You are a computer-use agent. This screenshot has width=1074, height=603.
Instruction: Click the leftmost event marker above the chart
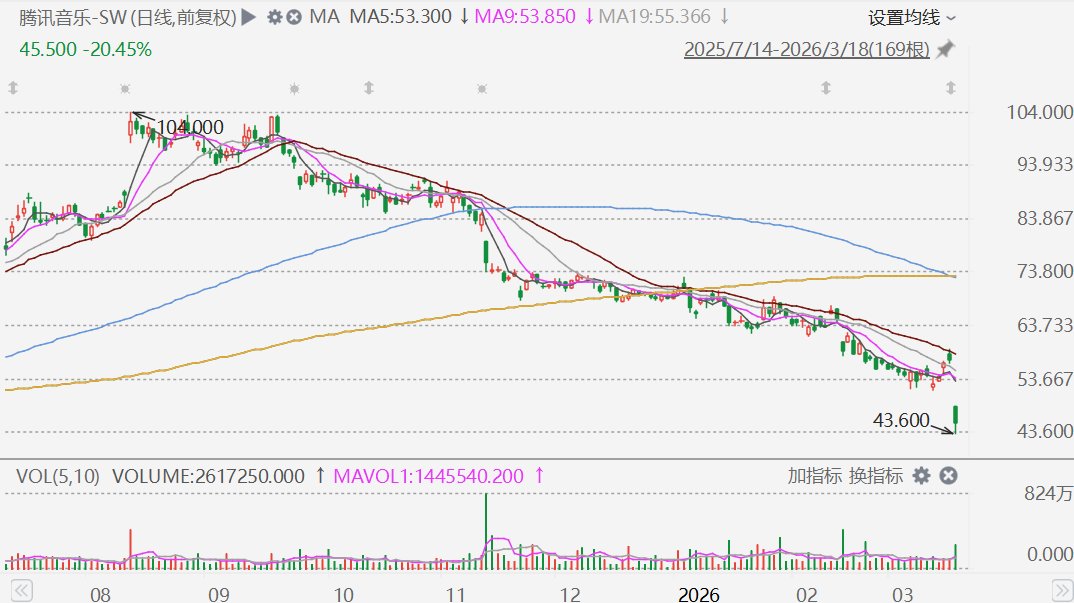pos(13,89)
